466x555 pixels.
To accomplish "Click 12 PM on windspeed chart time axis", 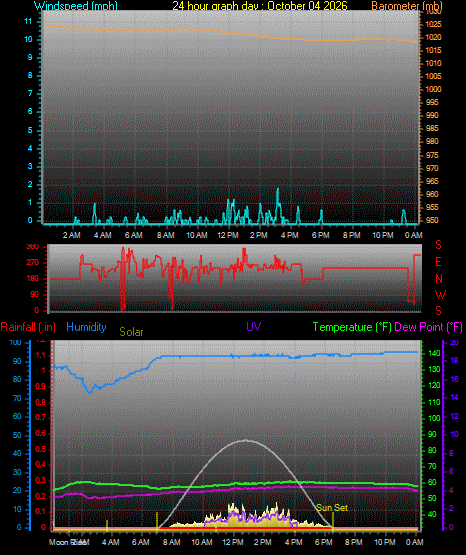I will coord(228,235).
